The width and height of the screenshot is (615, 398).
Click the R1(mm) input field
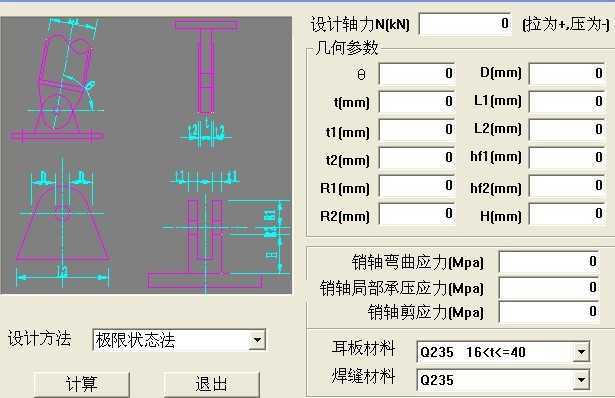tap(417, 186)
